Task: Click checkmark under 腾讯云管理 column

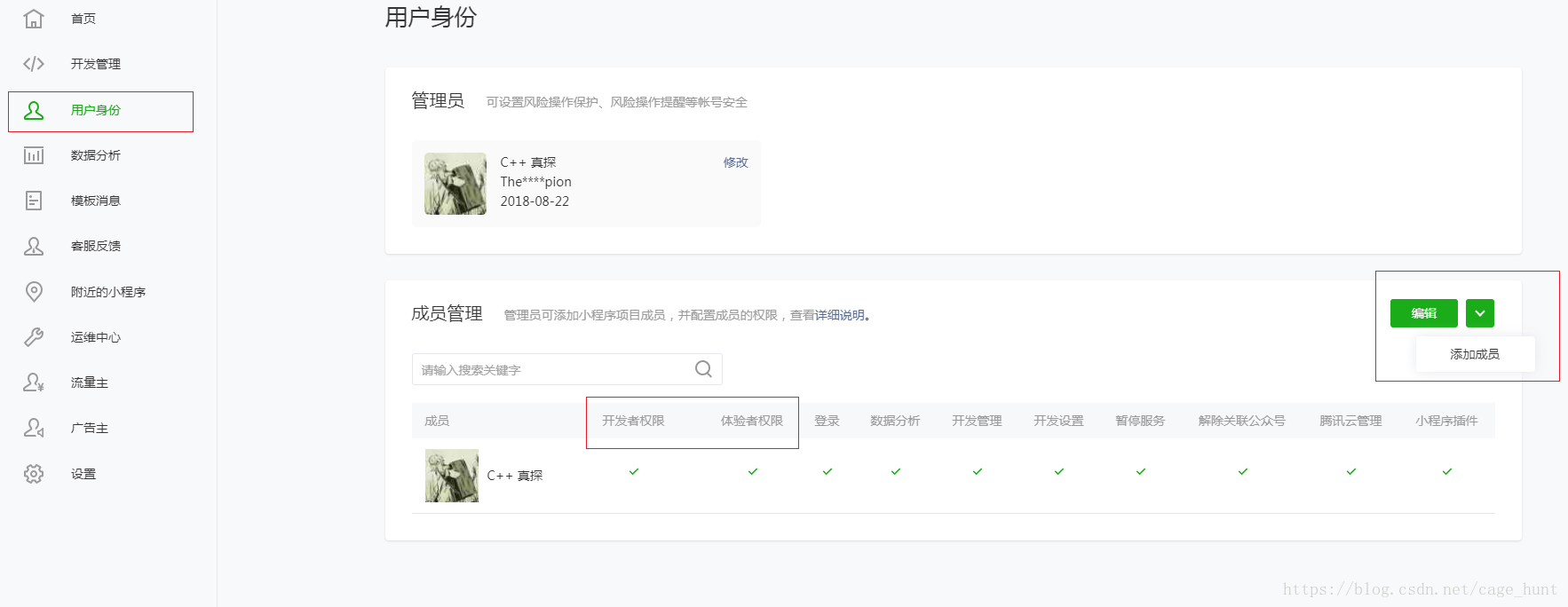Action: click(1351, 471)
